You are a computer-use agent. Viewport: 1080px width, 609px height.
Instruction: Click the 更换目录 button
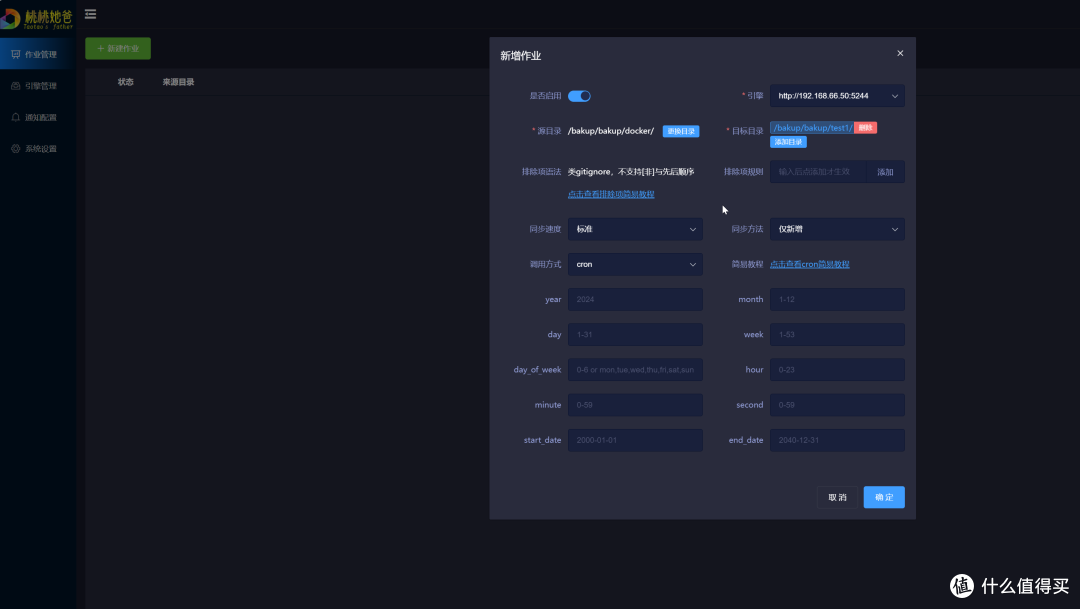click(x=681, y=131)
